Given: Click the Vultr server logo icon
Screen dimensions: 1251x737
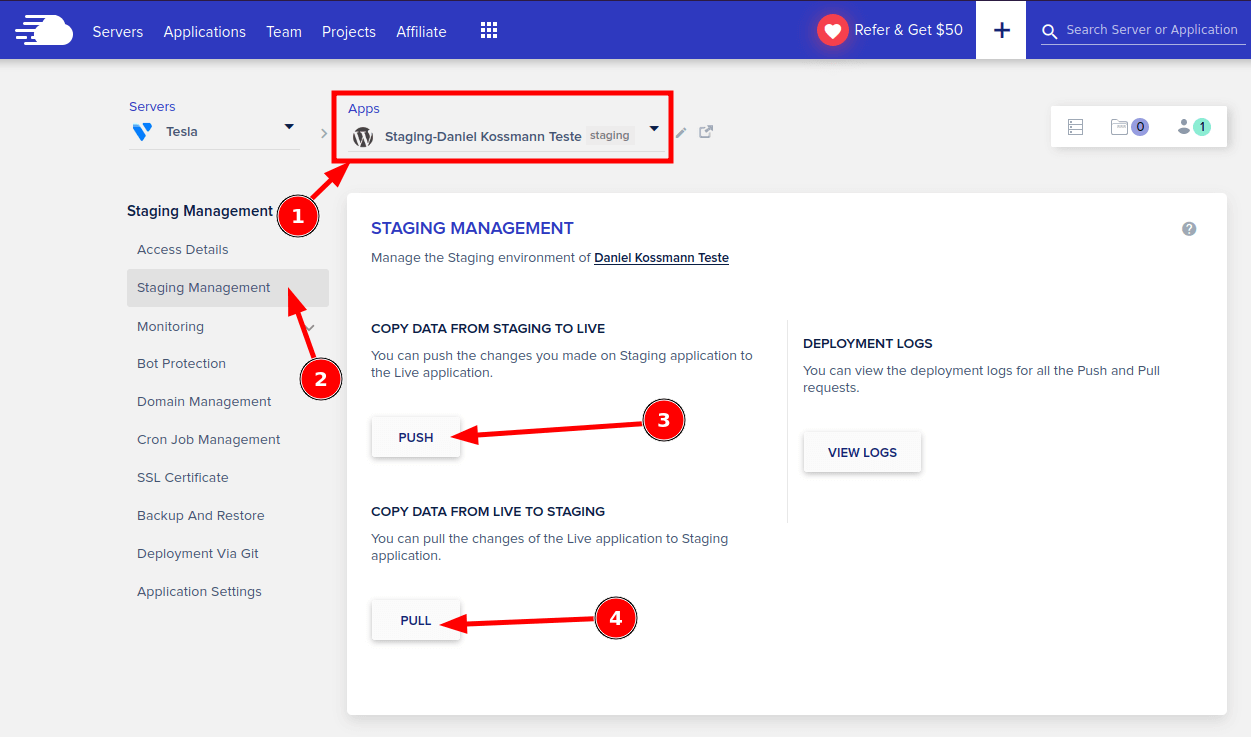Looking at the screenshot, I should [x=142, y=131].
